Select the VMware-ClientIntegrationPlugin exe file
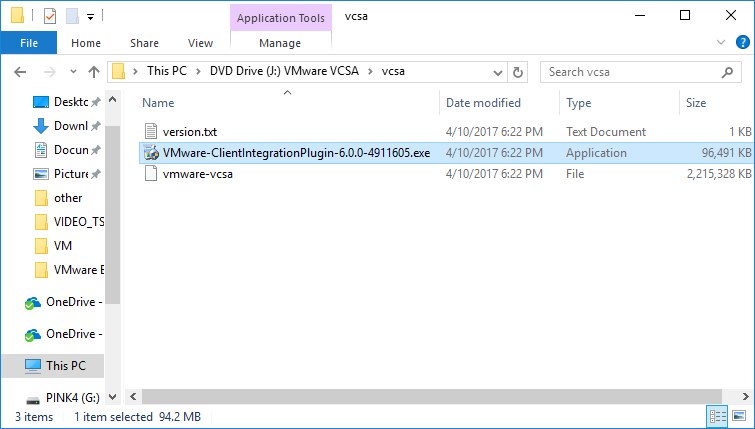 click(296, 153)
